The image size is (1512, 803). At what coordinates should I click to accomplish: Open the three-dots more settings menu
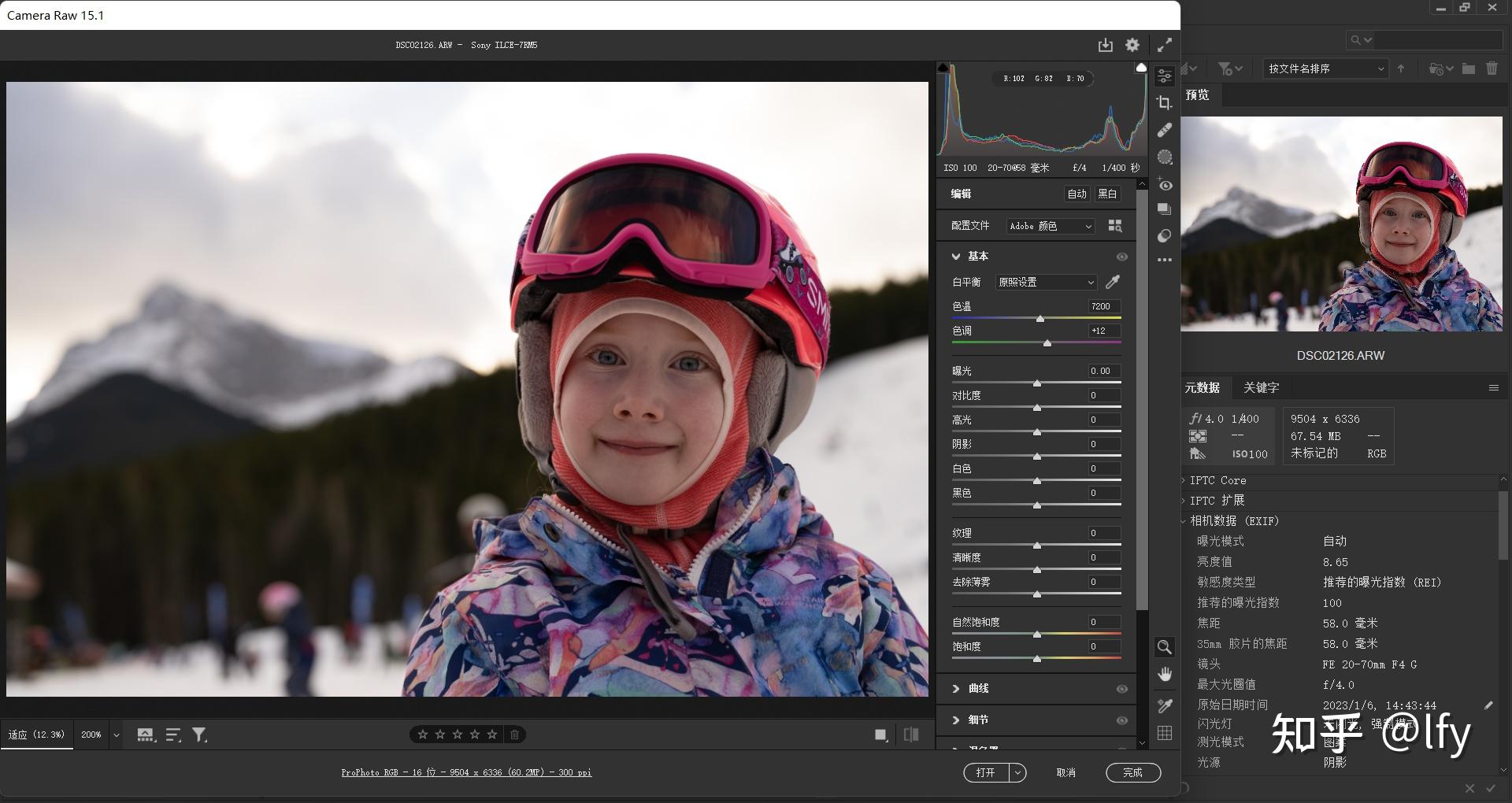1165,259
